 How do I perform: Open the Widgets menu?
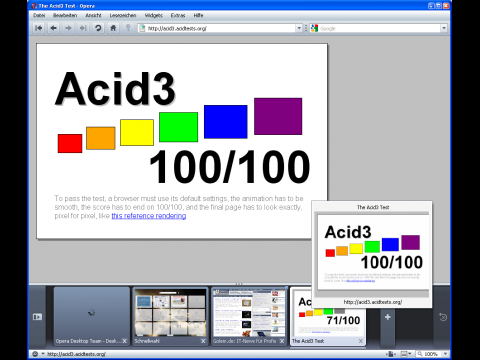point(153,15)
